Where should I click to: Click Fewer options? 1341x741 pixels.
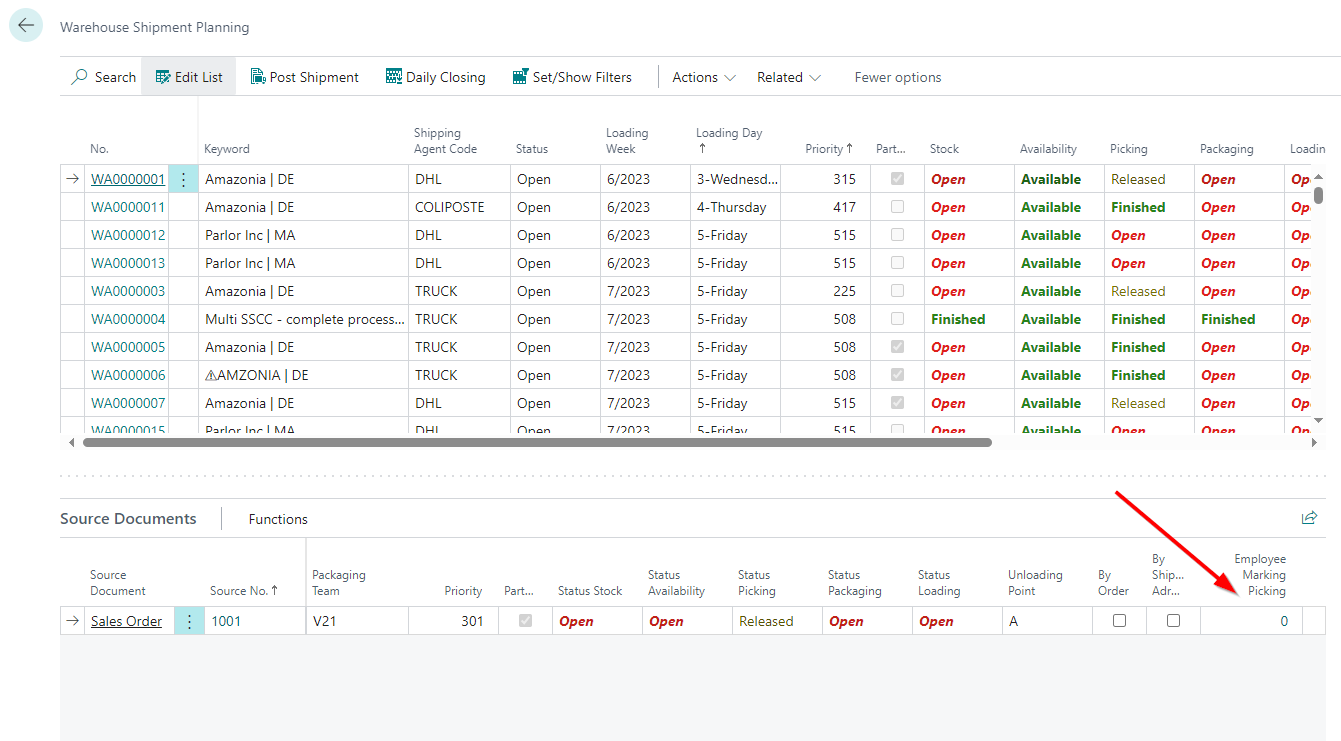pyautogui.click(x=897, y=77)
